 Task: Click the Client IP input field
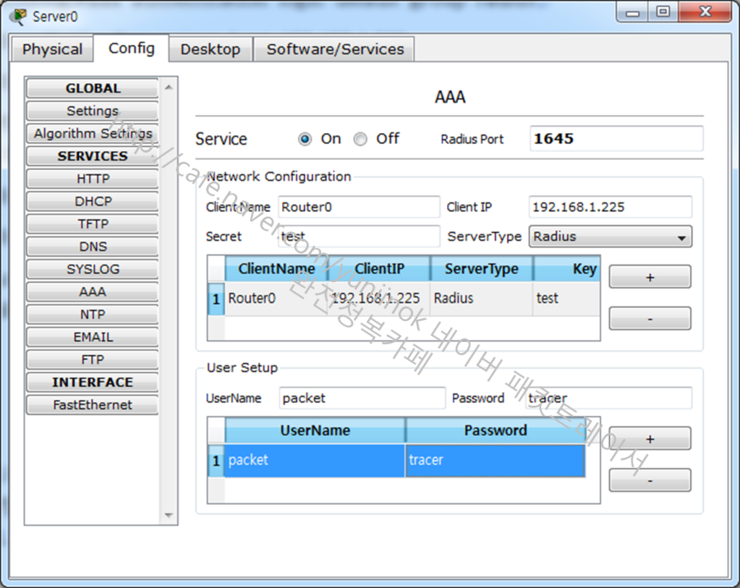tap(610, 207)
